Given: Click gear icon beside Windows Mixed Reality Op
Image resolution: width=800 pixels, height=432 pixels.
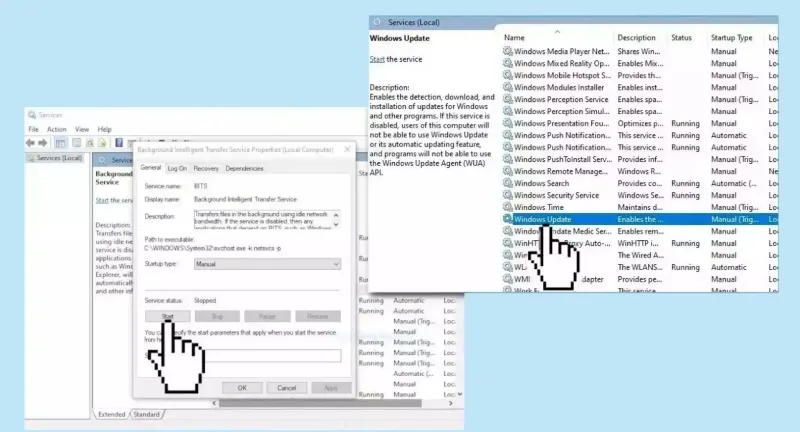Looking at the screenshot, I should point(508,63).
